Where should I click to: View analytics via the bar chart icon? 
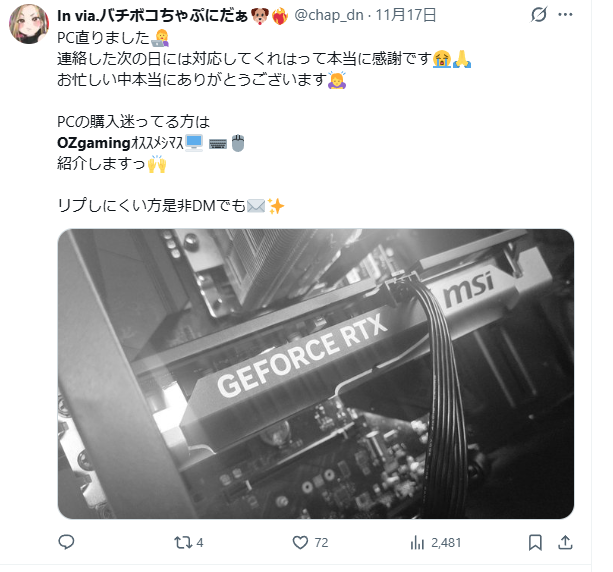(417, 543)
